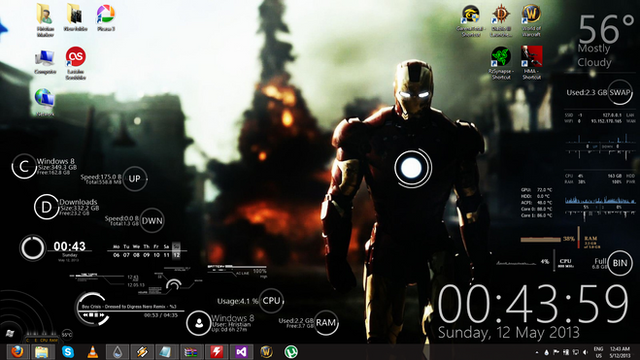
Task: Pause the track in music player widget
Action: 96,315
